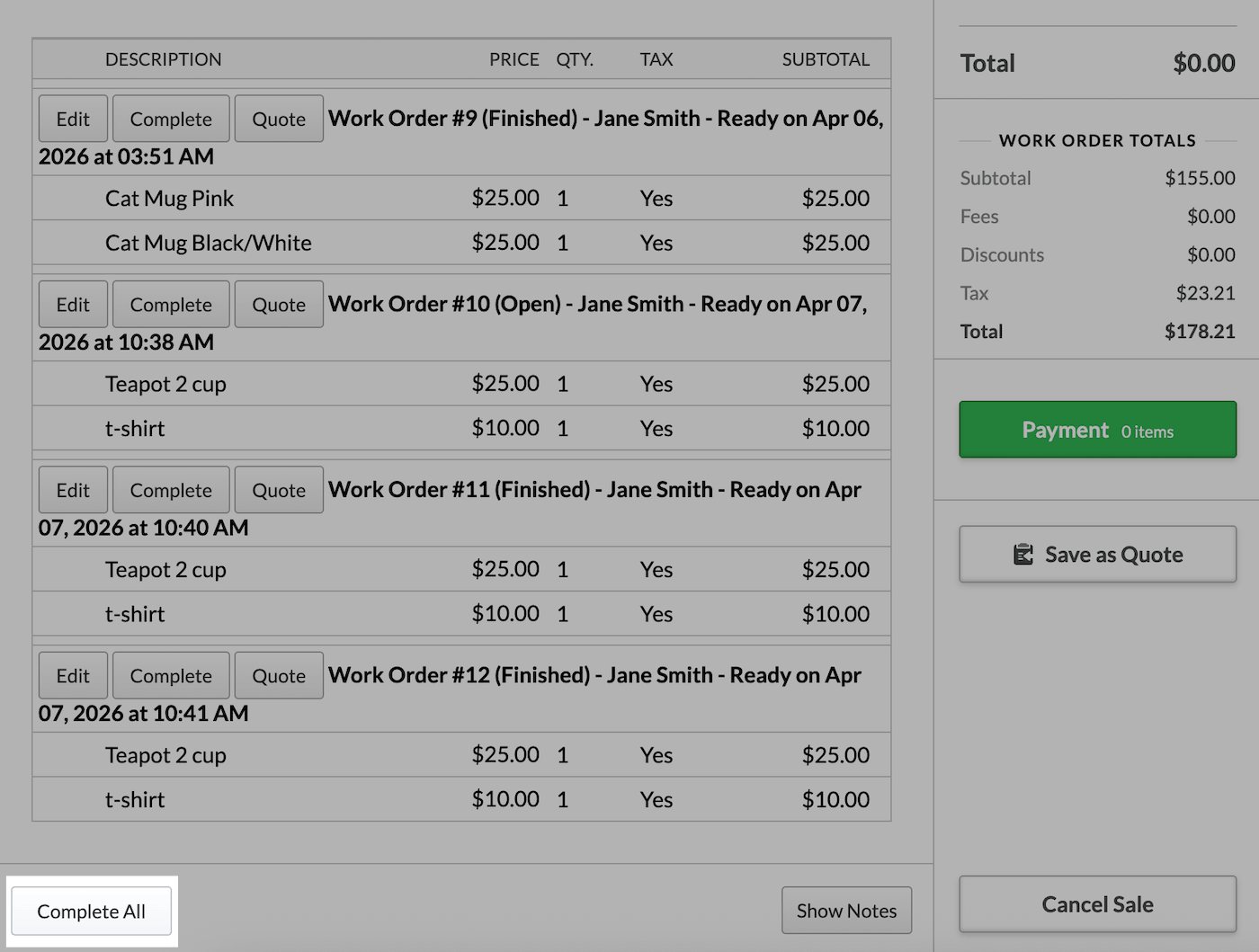Edit Work Order #12
The height and width of the screenshot is (952, 1259).
tap(73, 676)
